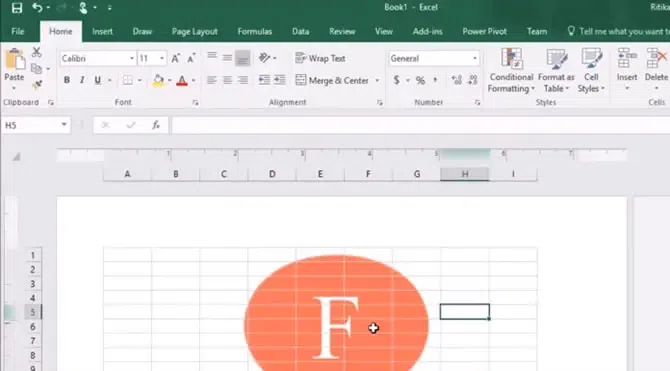
Task: Click the Increase Font Size icon
Action: [x=175, y=59]
